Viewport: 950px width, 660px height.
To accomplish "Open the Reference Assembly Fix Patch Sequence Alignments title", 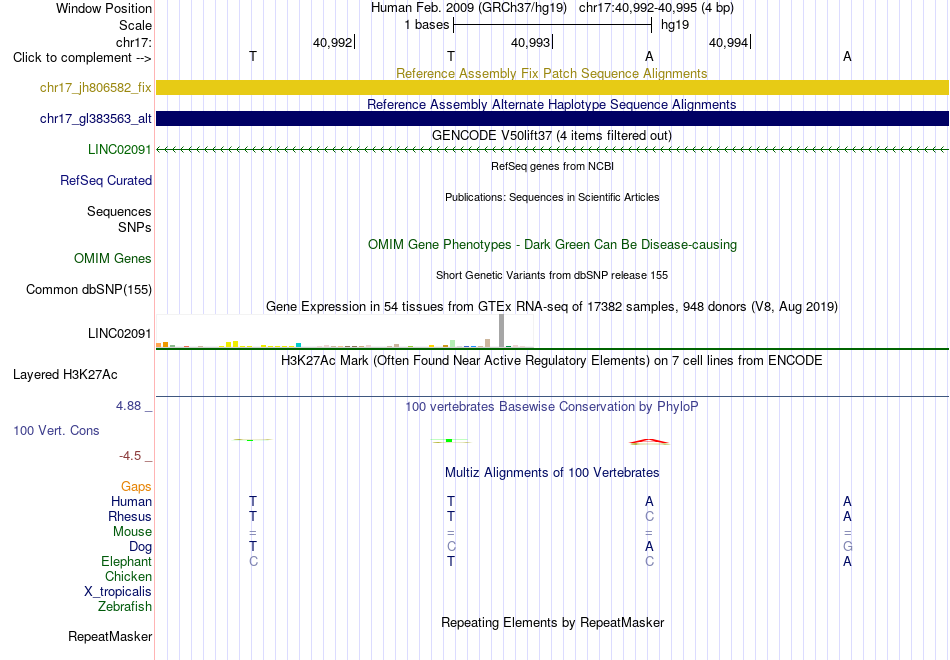I will pos(552,73).
